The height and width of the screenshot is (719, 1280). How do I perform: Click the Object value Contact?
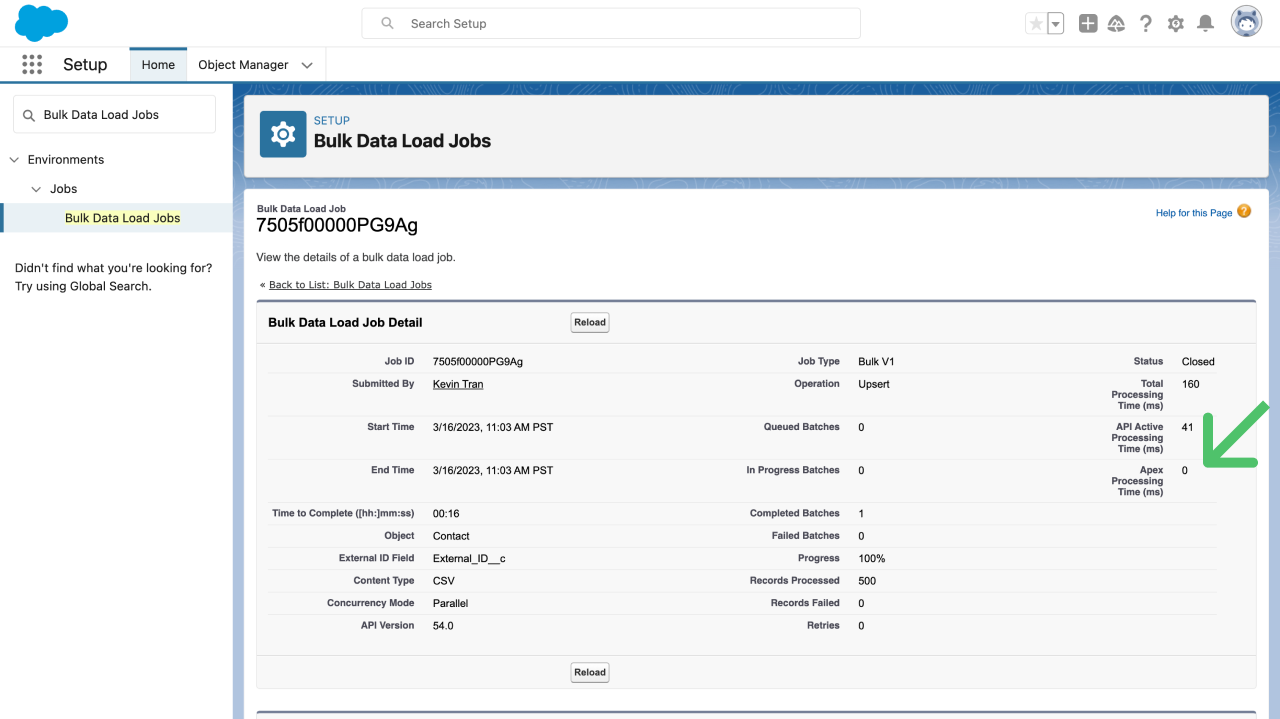451,536
